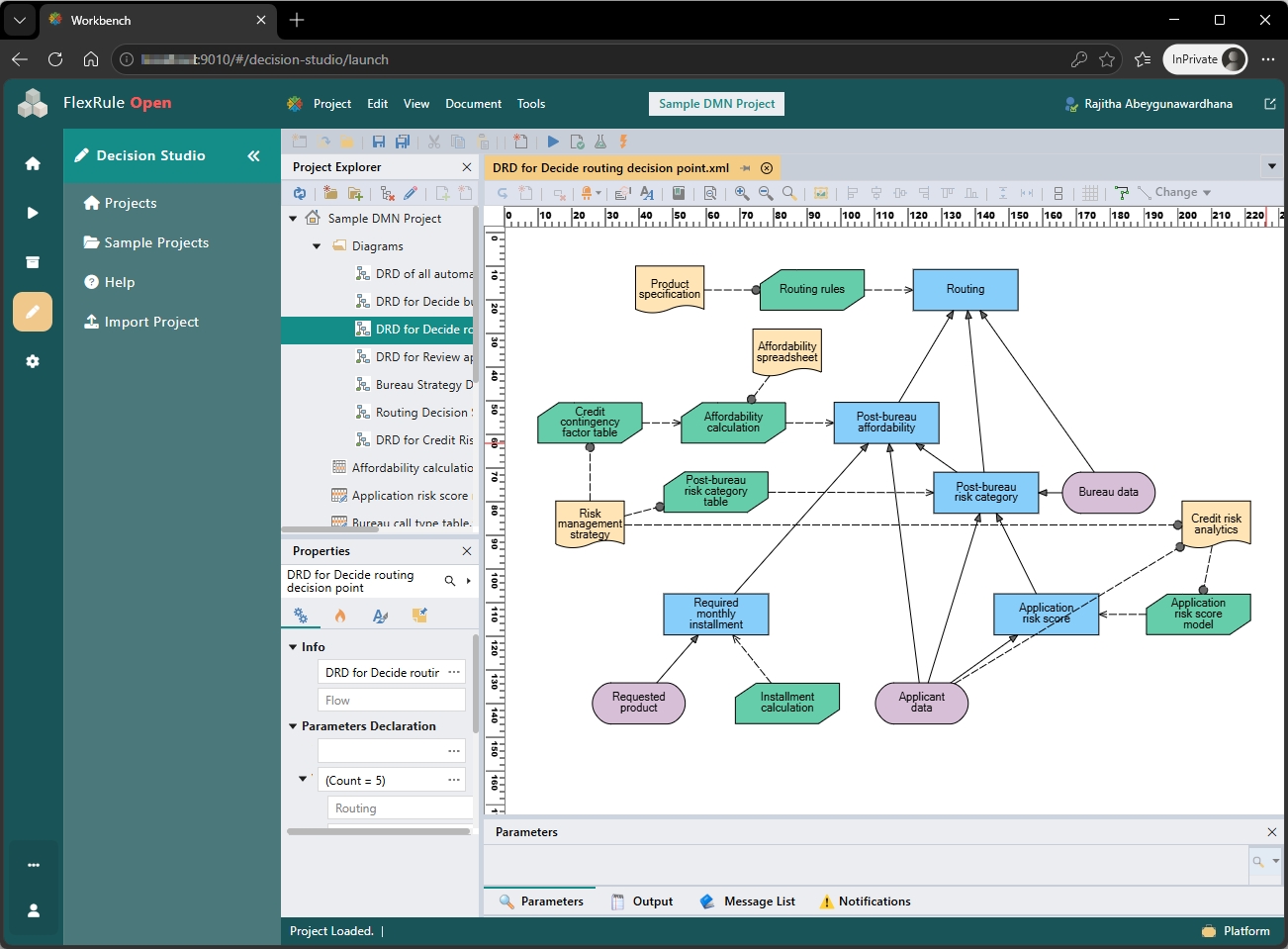Click the Save icon in main toolbar
Image resolution: width=1288 pixels, height=949 pixels.
pyautogui.click(x=379, y=142)
